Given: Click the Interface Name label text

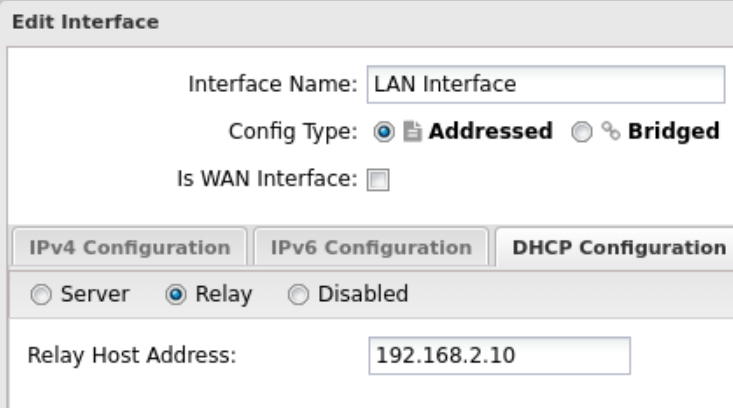Looking at the screenshot, I should pos(273,84).
